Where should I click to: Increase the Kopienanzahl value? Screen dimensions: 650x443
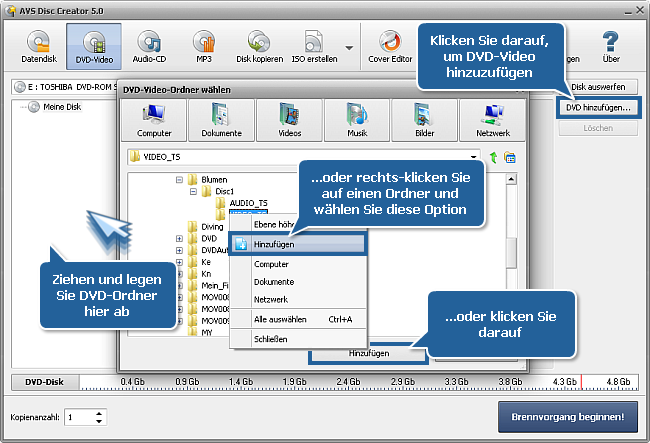coord(99,413)
